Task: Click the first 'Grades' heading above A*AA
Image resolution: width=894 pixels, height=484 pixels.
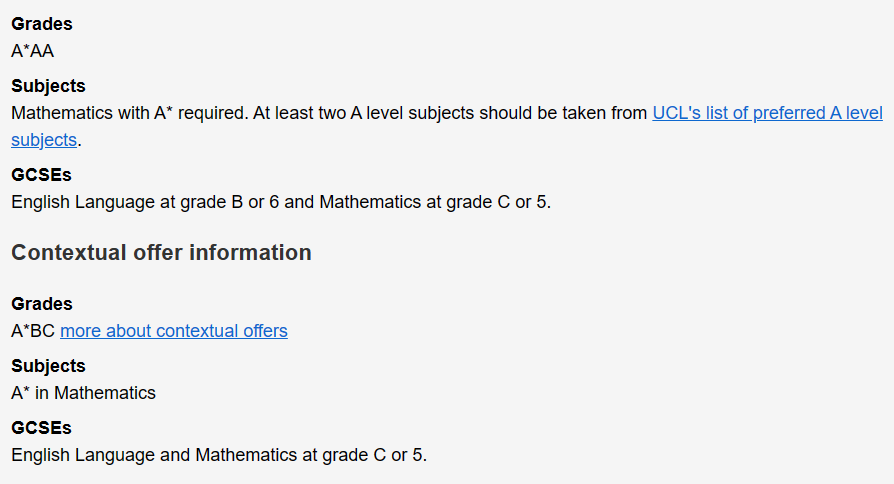Action: click(x=42, y=24)
